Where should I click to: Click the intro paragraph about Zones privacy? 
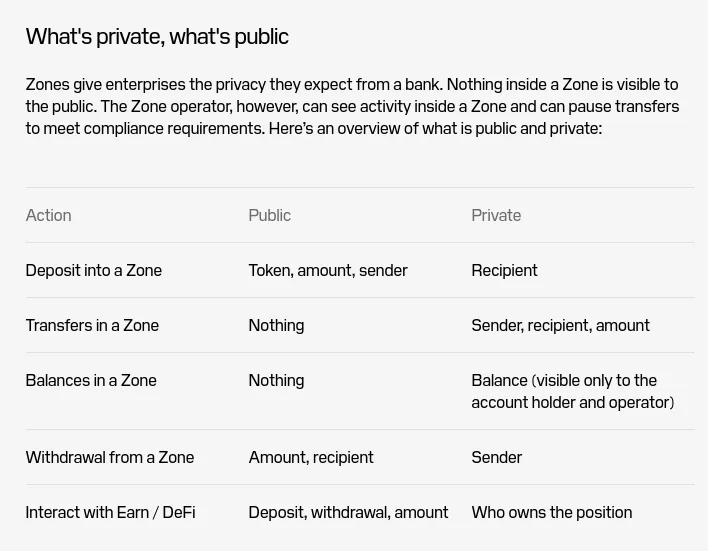click(x=352, y=107)
